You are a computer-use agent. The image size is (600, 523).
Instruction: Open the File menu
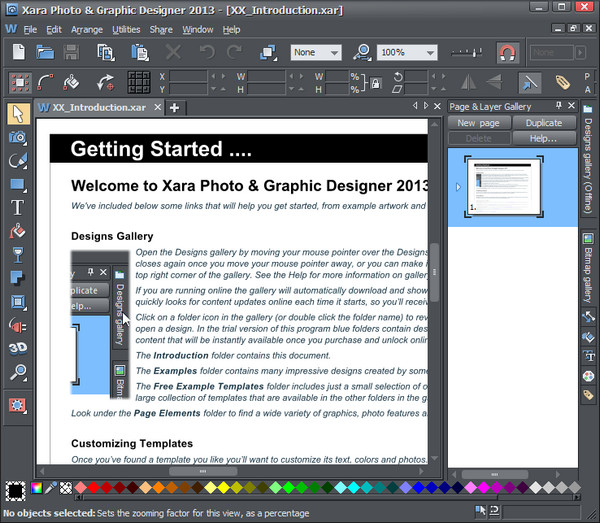30,29
